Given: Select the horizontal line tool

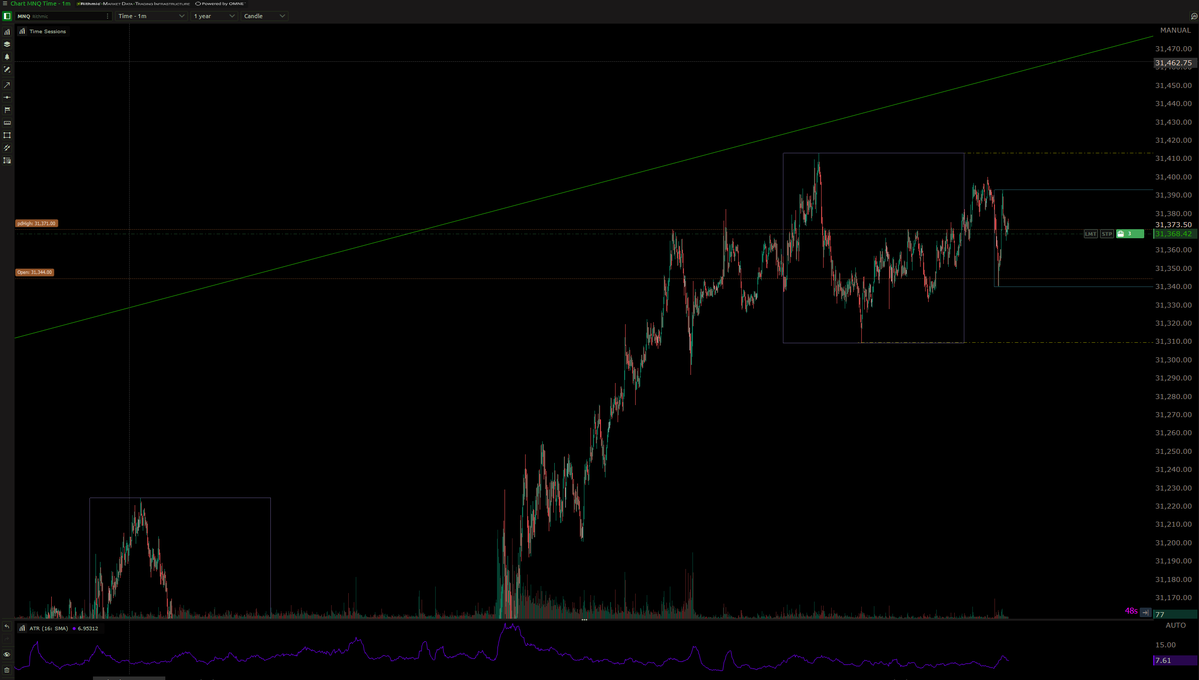Looking at the screenshot, I should click(x=7, y=97).
